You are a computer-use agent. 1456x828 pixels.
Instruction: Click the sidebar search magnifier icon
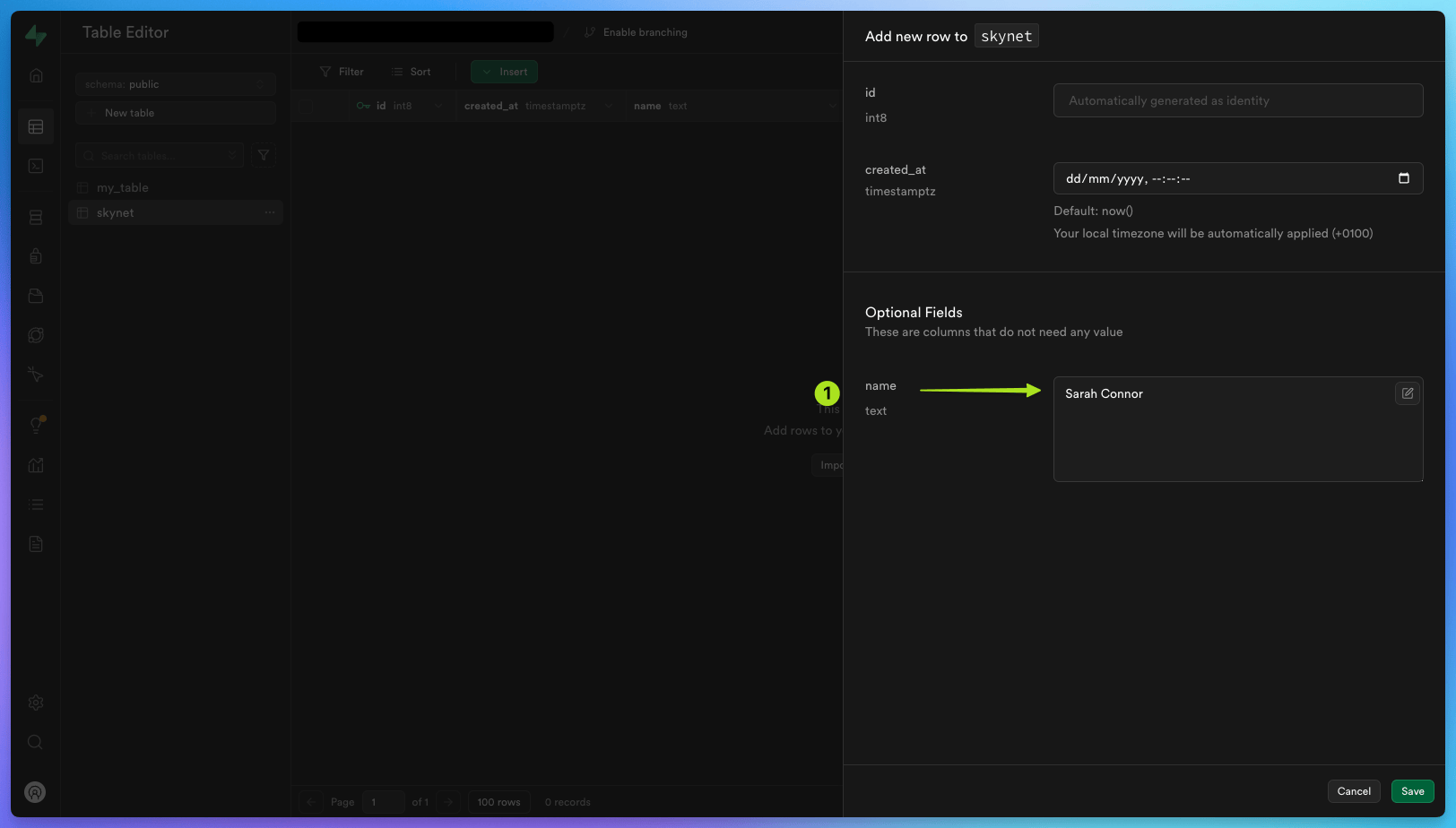coord(36,742)
